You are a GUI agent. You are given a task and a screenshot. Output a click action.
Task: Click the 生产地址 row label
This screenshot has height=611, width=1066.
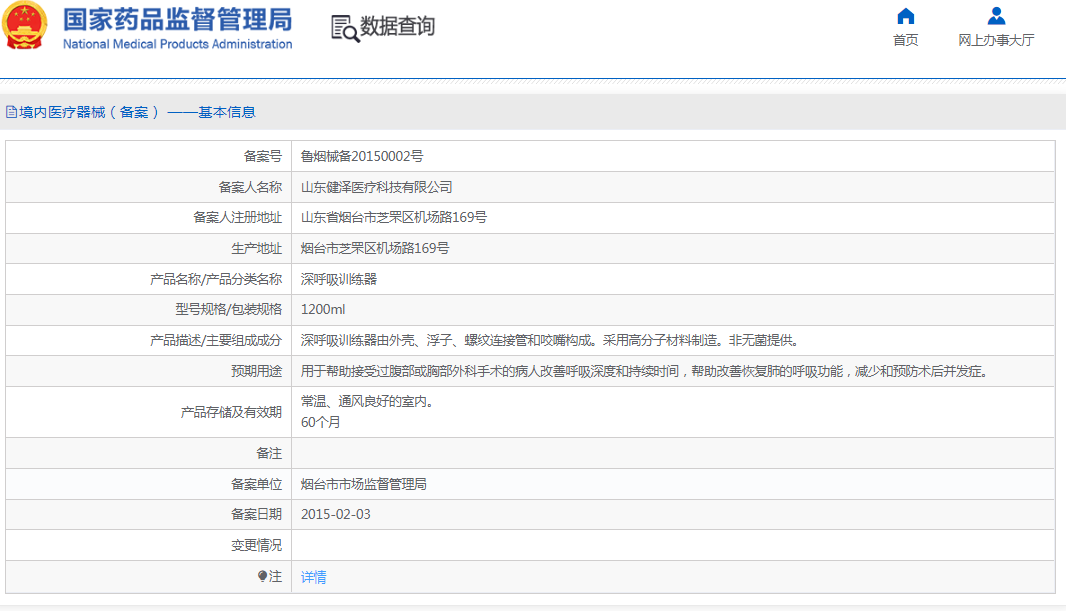(x=256, y=248)
